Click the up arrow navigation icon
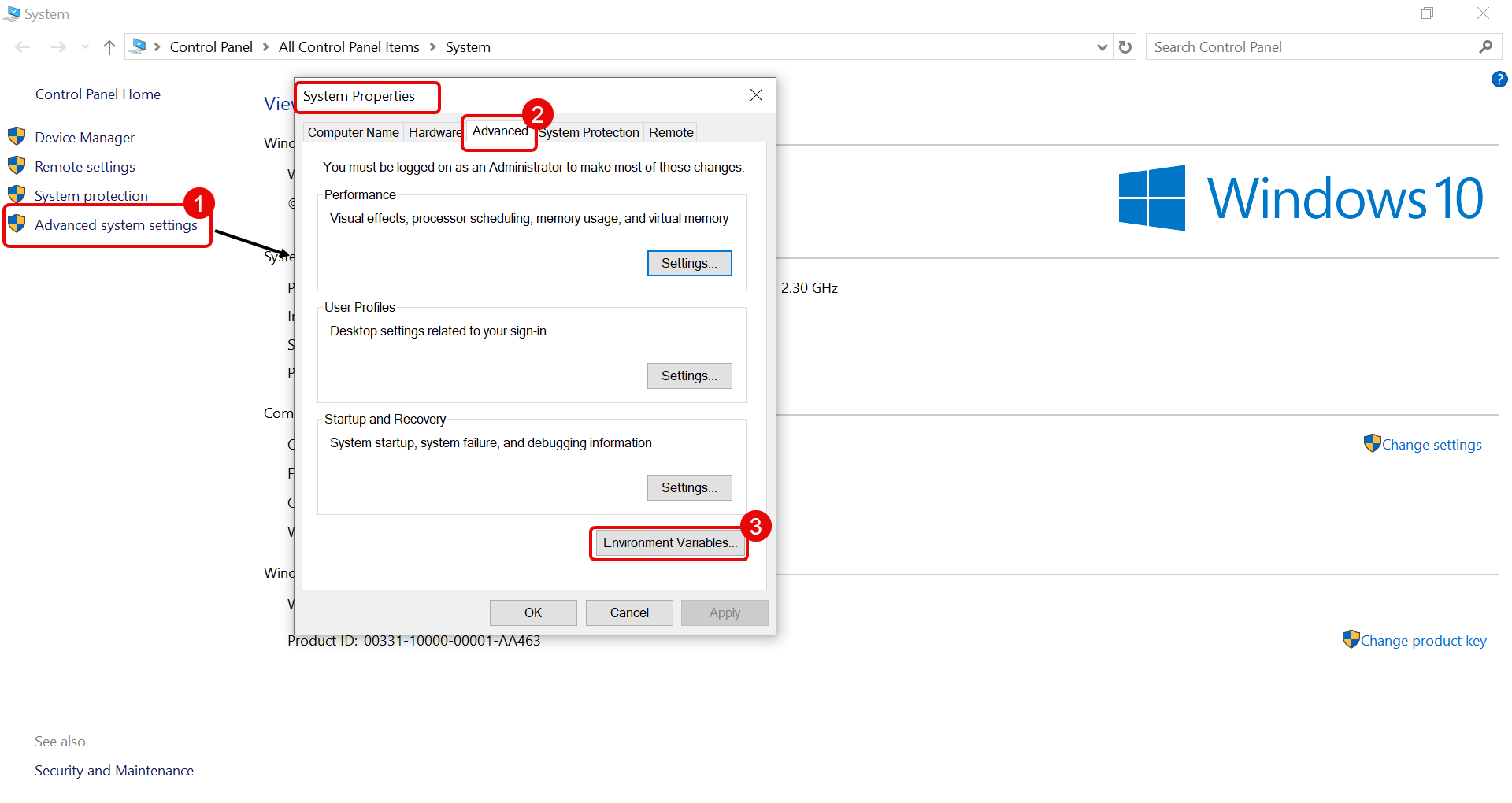This screenshot has height=803, width=1512. tap(109, 47)
